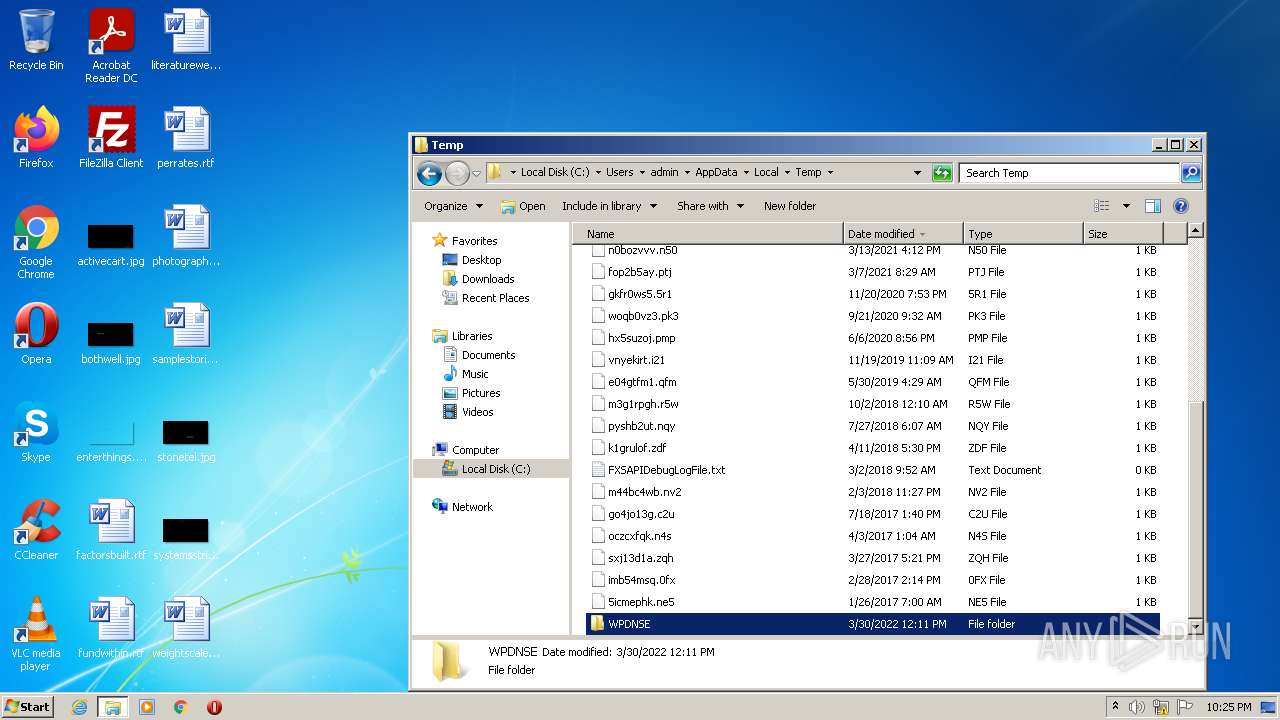The image size is (1280, 720).
Task: Select the FileZilla Client desktop icon
Action: pos(111,138)
